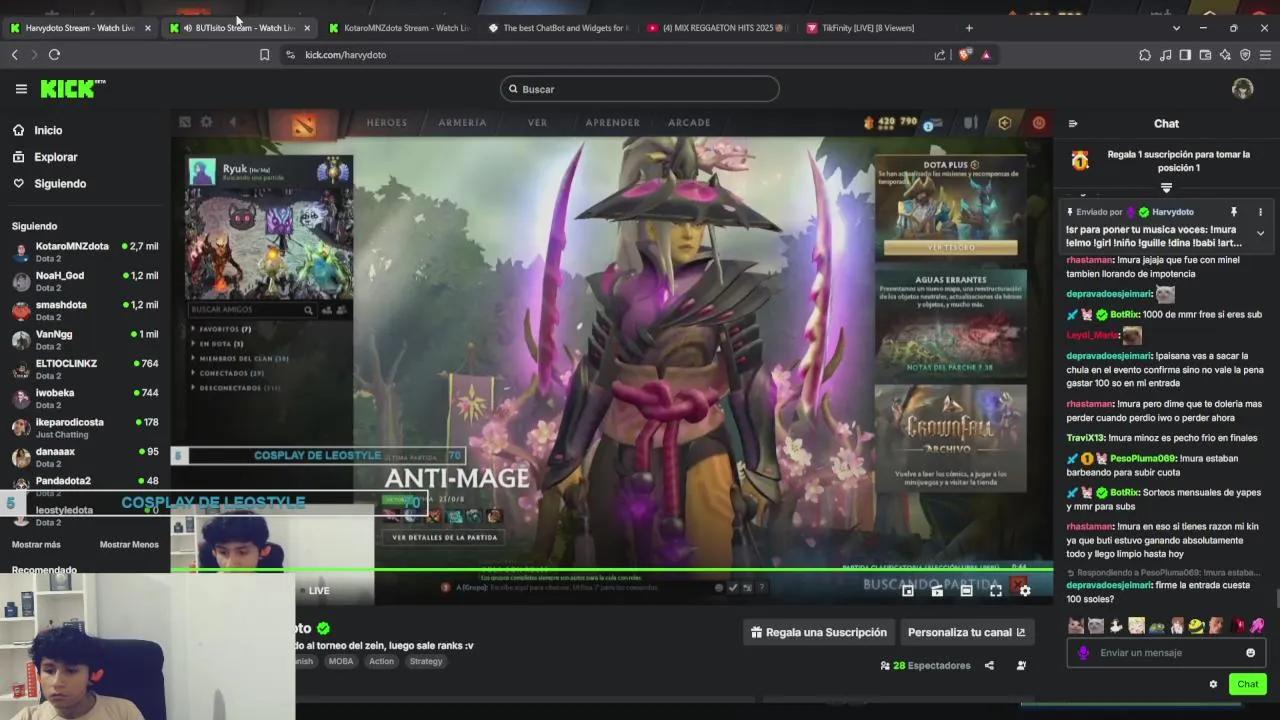Focus the Buscar search field
The height and width of the screenshot is (720, 1280).
pos(639,89)
